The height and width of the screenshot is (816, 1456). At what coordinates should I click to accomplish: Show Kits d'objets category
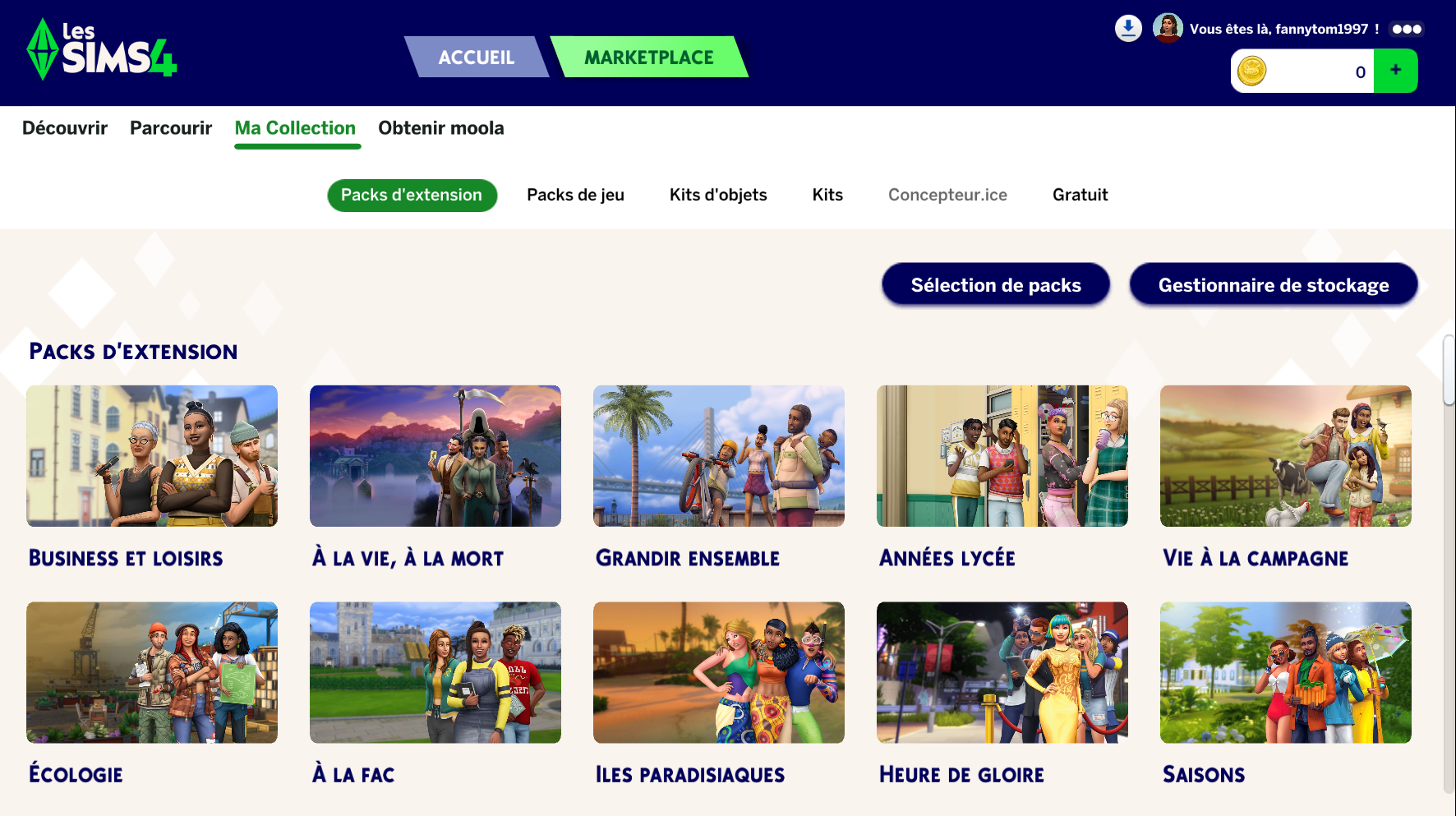click(718, 195)
